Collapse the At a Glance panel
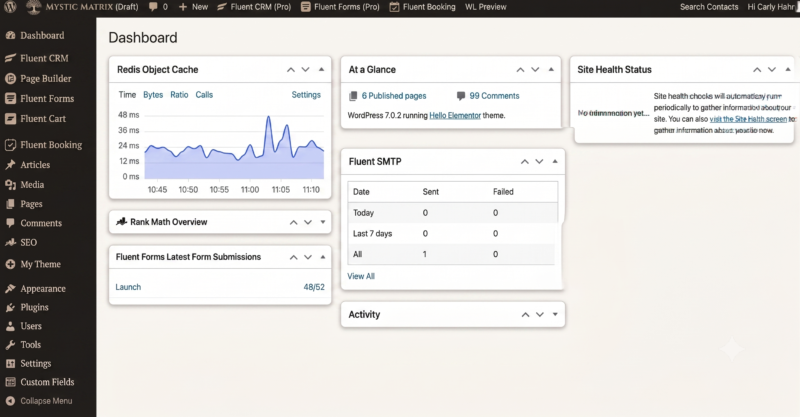 551,69
